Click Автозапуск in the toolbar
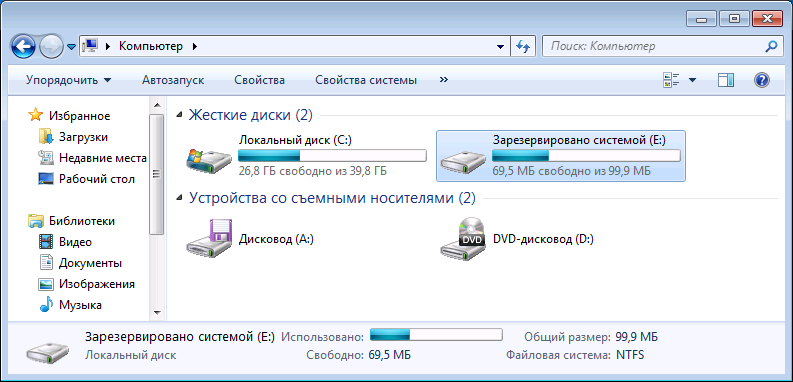The width and height of the screenshot is (793, 382). coord(173,80)
